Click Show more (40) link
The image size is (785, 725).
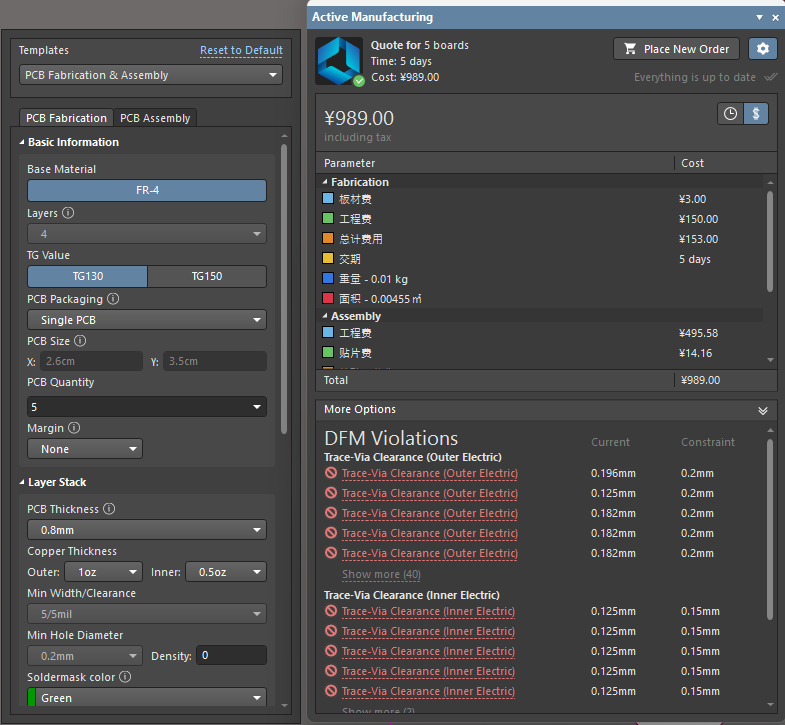tap(381, 574)
